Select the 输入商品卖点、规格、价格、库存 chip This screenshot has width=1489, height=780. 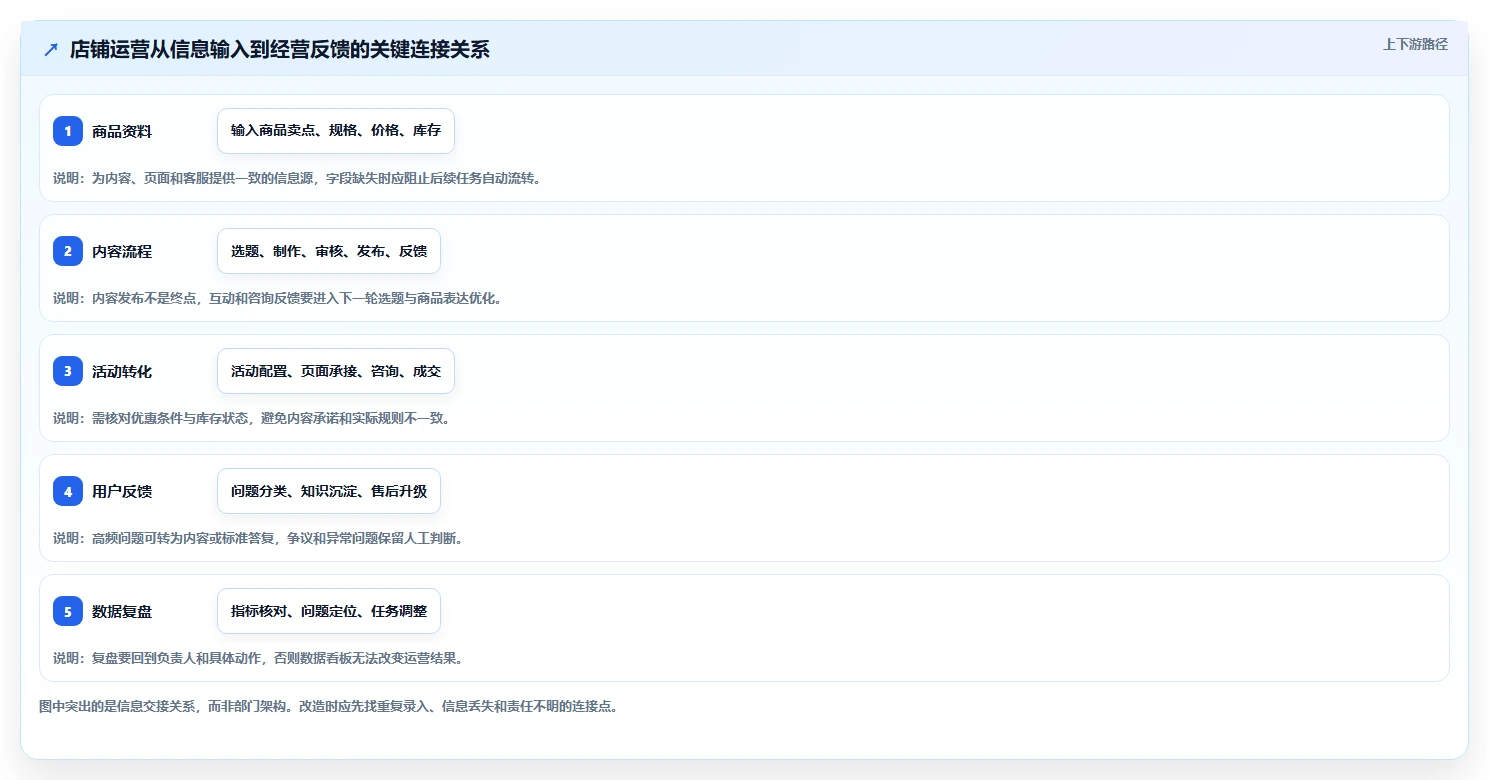336,131
